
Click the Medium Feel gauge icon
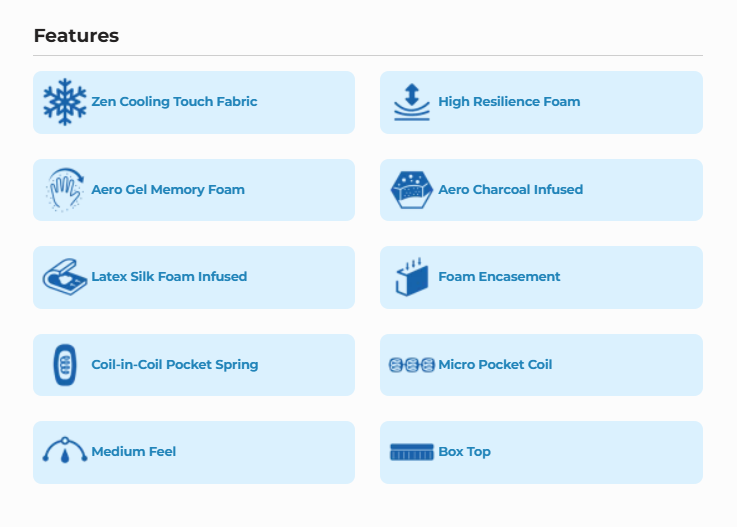tap(65, 451)
